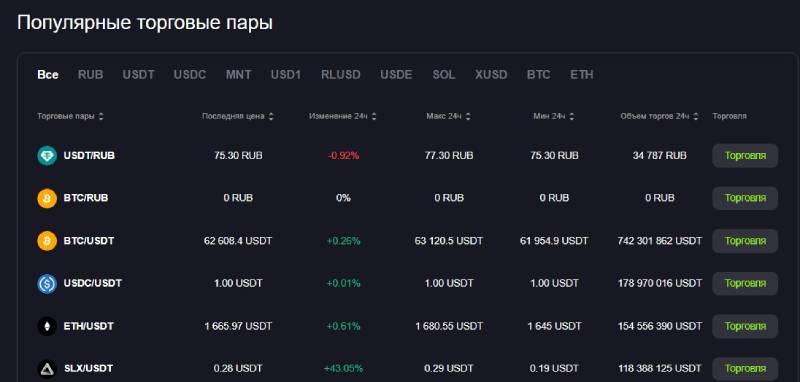Sort by Последняя цена column arrows
The image size is (800, 382).
[x=271, y=117]
